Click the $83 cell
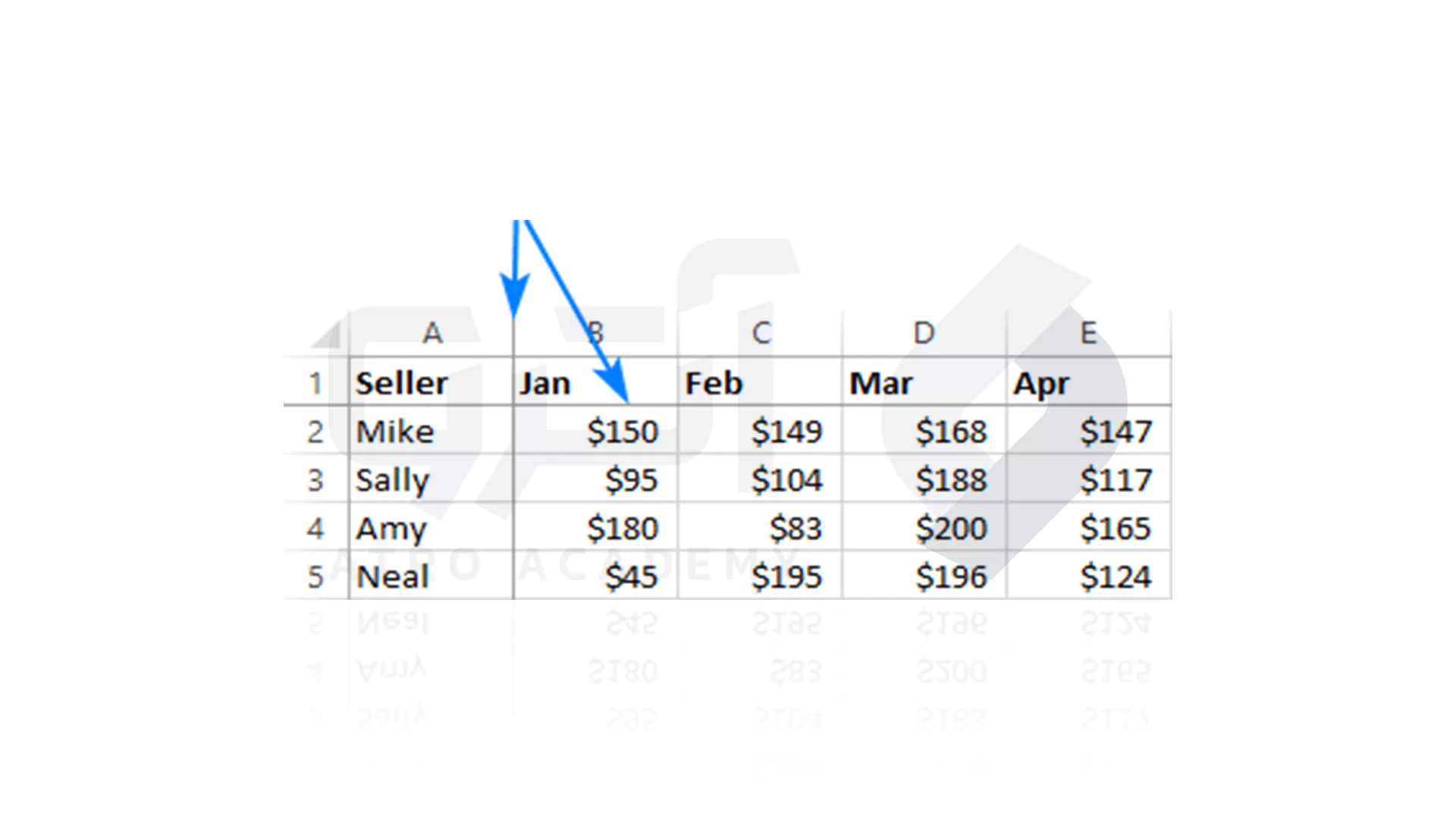1456x819 pixels. click(x=760, y=528)
